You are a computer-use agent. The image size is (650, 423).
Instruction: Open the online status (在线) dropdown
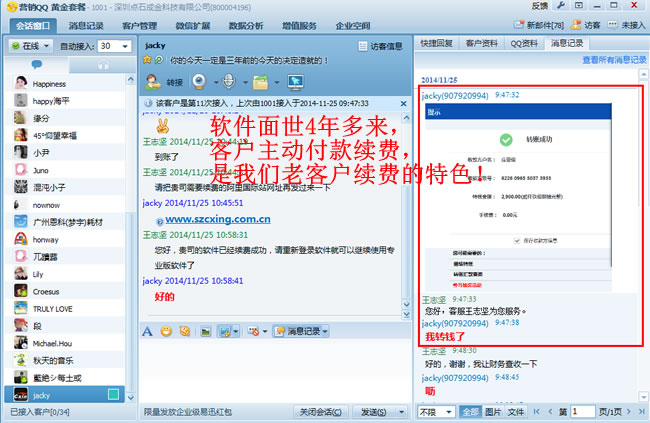click(x=31, y=46)
